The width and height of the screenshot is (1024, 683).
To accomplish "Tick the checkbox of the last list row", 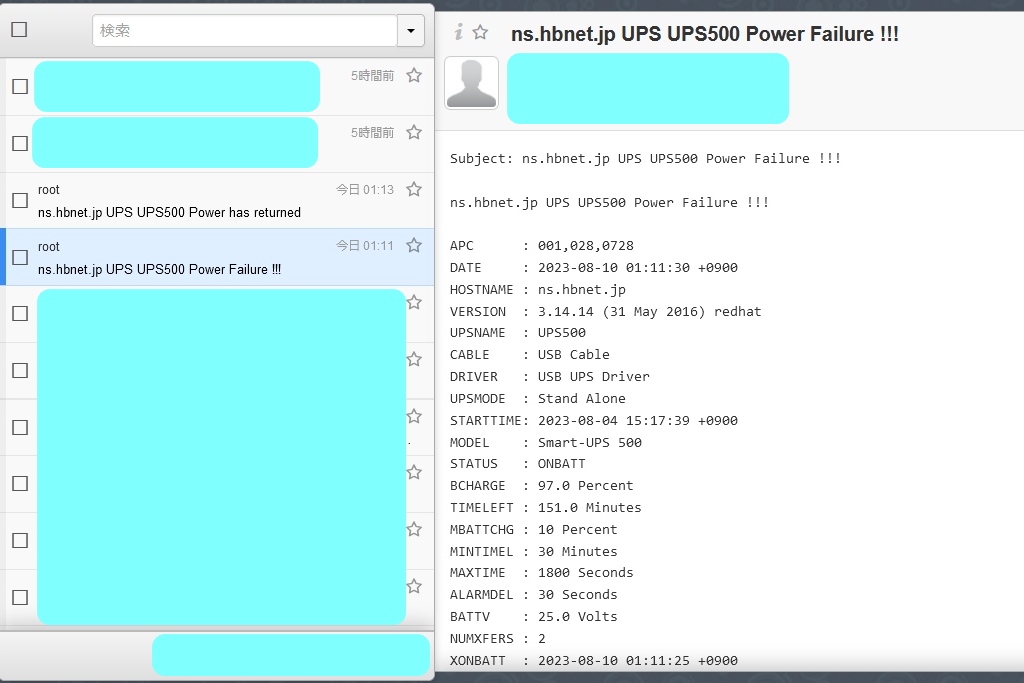I will pos(20,597).
